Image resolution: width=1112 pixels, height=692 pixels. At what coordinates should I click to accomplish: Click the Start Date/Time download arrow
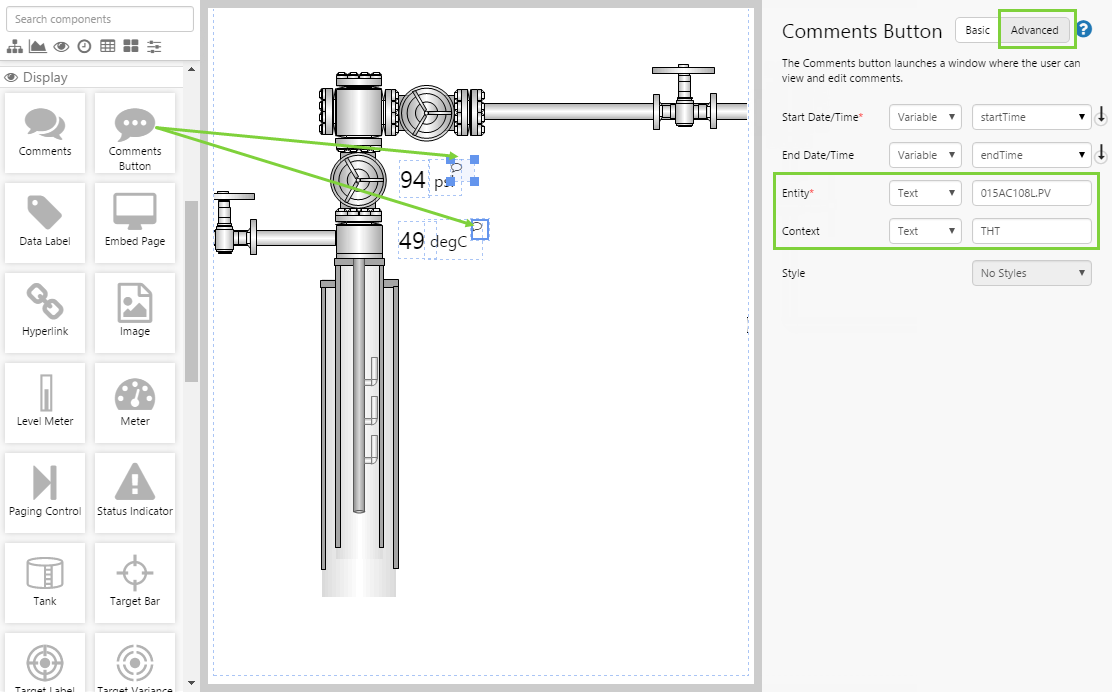[1101, 116]
